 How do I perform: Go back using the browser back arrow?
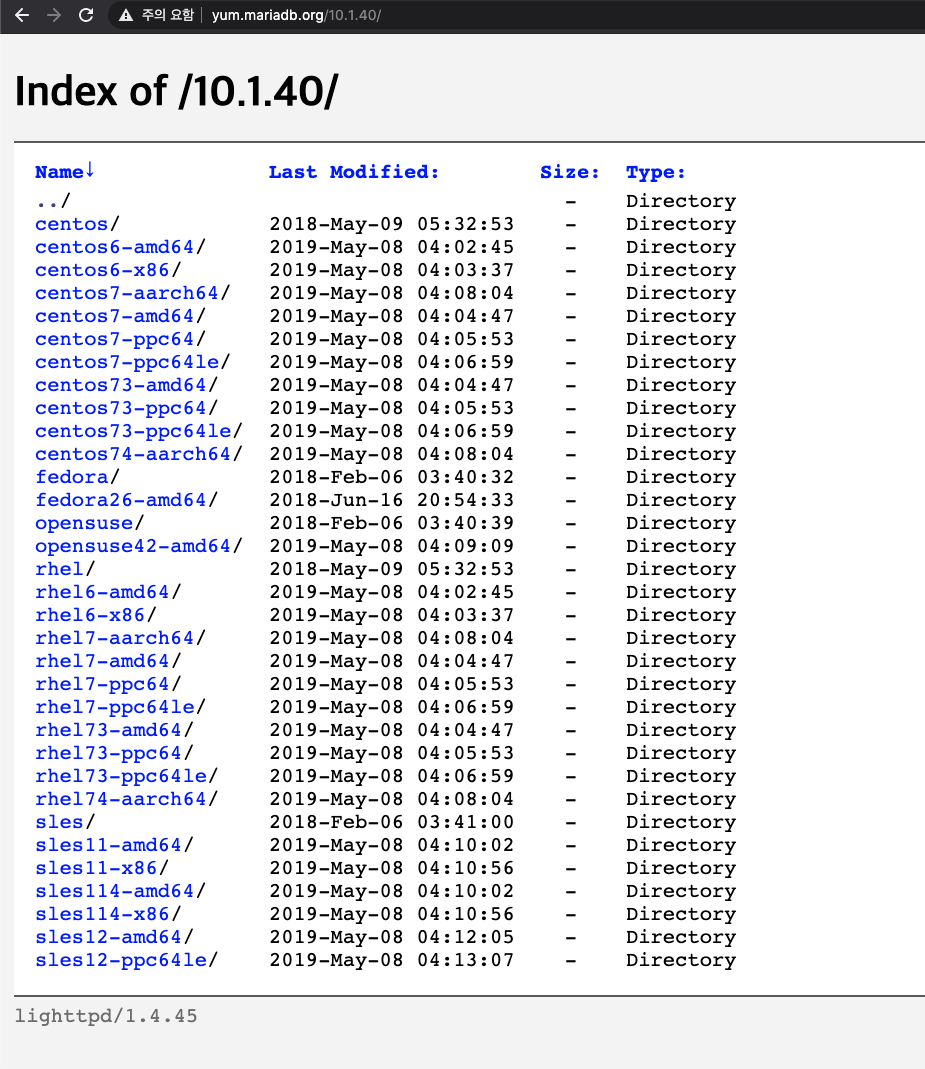click(x=22, y=15)
